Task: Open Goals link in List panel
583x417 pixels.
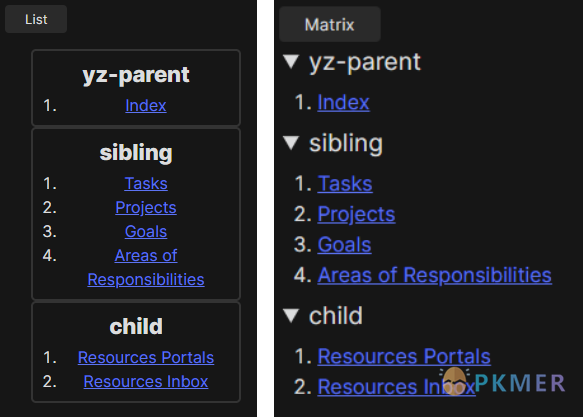Action: pyautogui.click(x=146, y=232)
